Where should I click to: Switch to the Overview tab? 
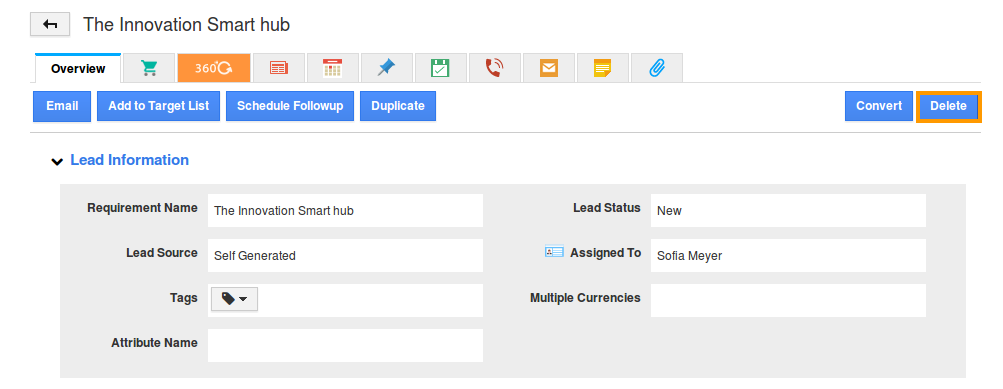pos(78,68)
